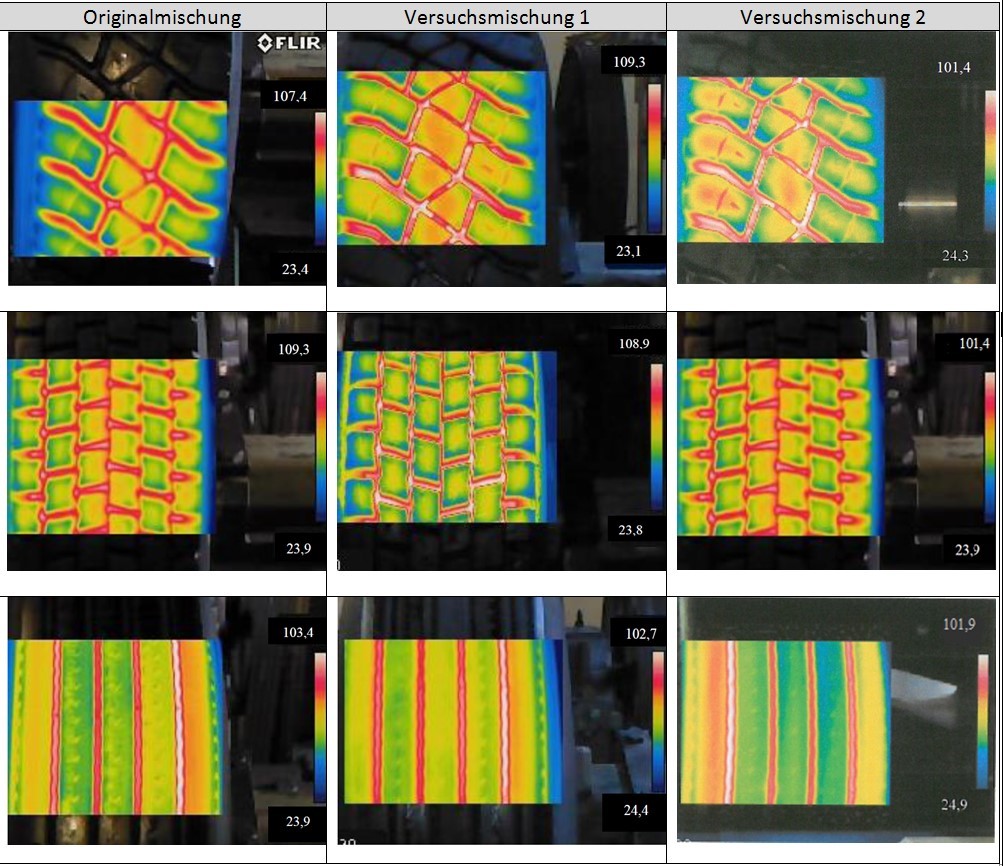Click color scale bar below 102,7
The height and width of the screenshot is (866, 1003).
(658, 722)
